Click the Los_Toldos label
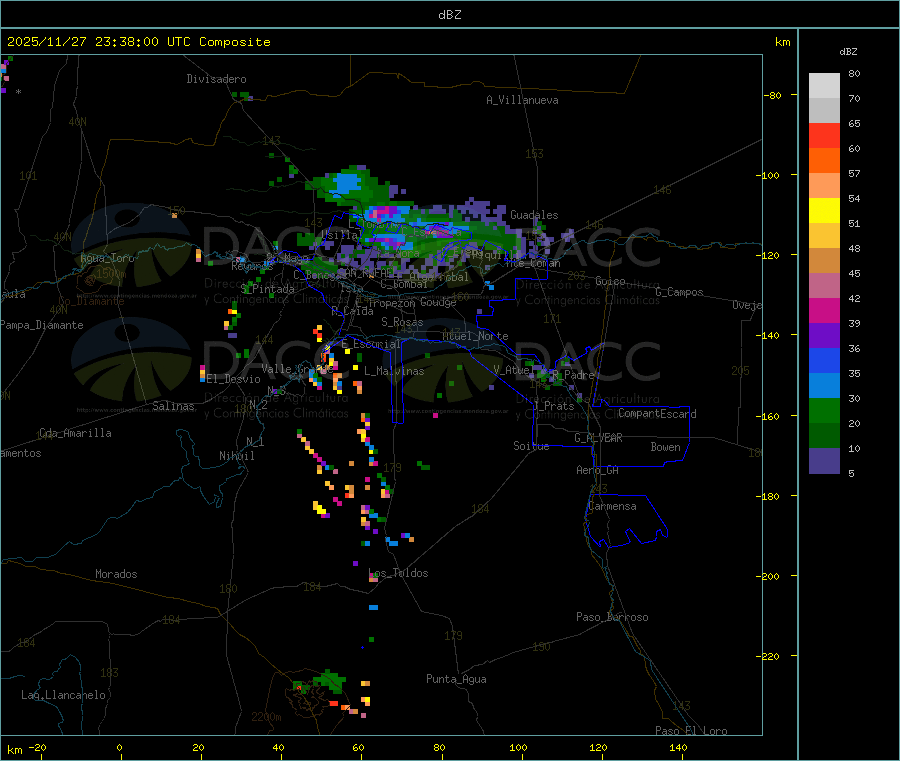 pos(398,573)
